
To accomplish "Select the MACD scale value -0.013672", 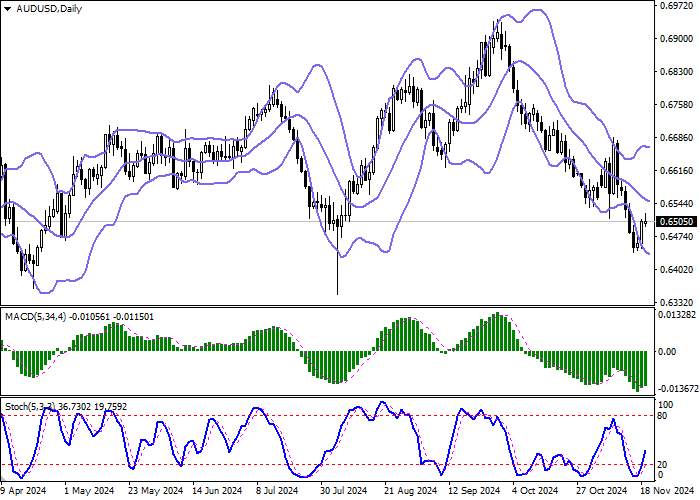I will [678, 389].
